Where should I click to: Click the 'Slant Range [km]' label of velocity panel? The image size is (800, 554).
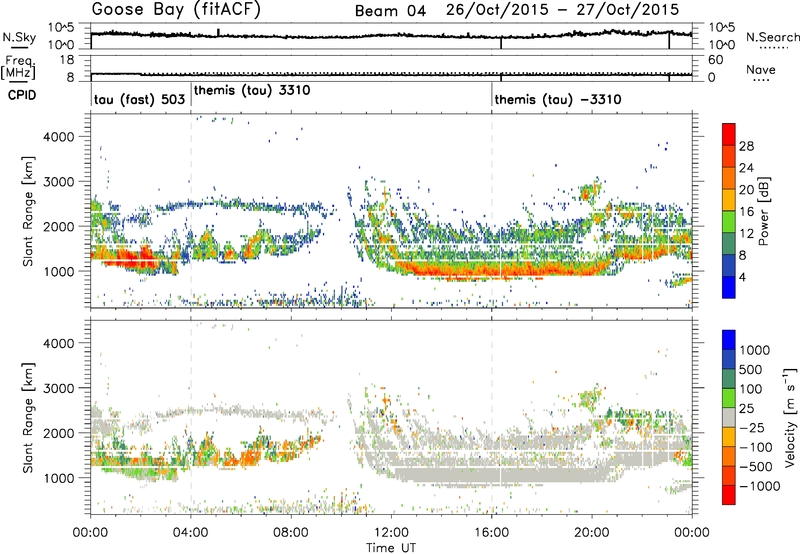[x=28, y=418]
